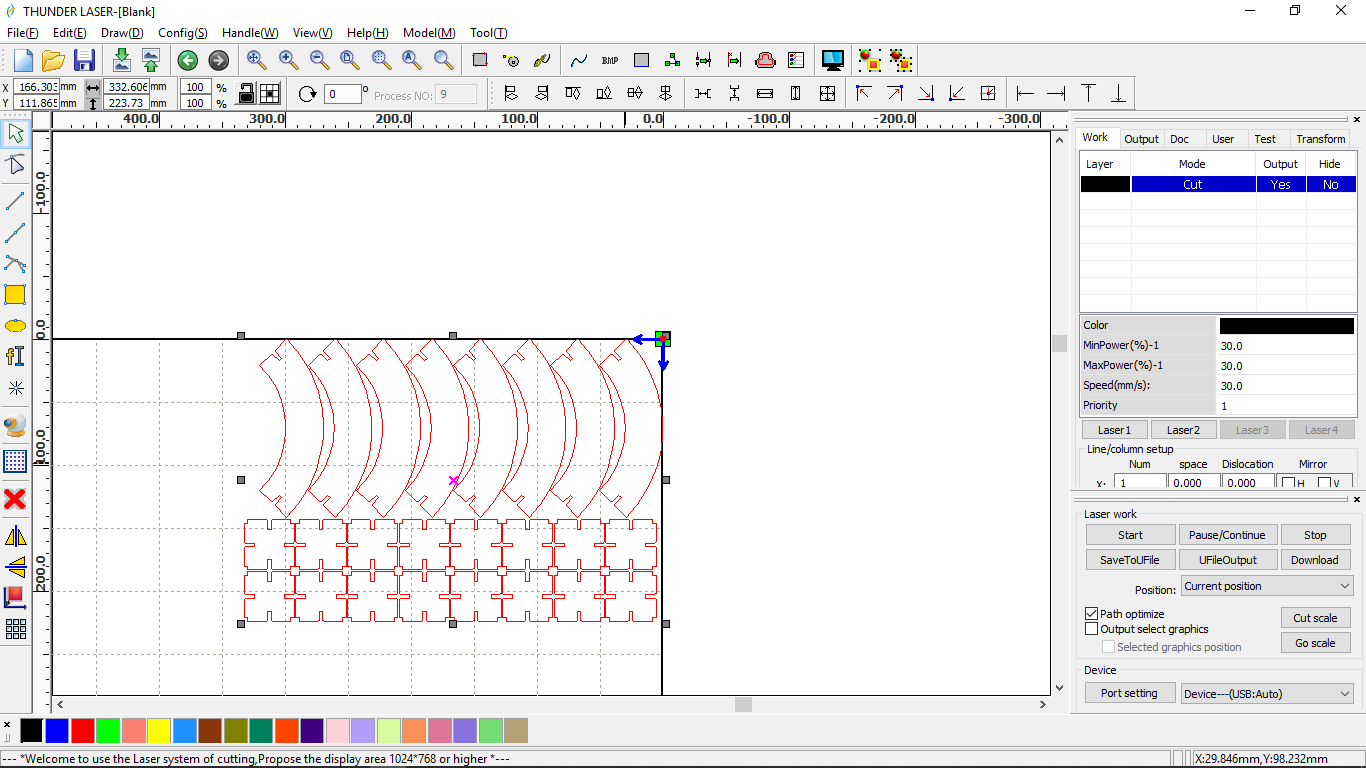The height and width of the screenshot is (768, 1366).
Task: Click the rotation angle input field
Action: click(x=343, y=94)
